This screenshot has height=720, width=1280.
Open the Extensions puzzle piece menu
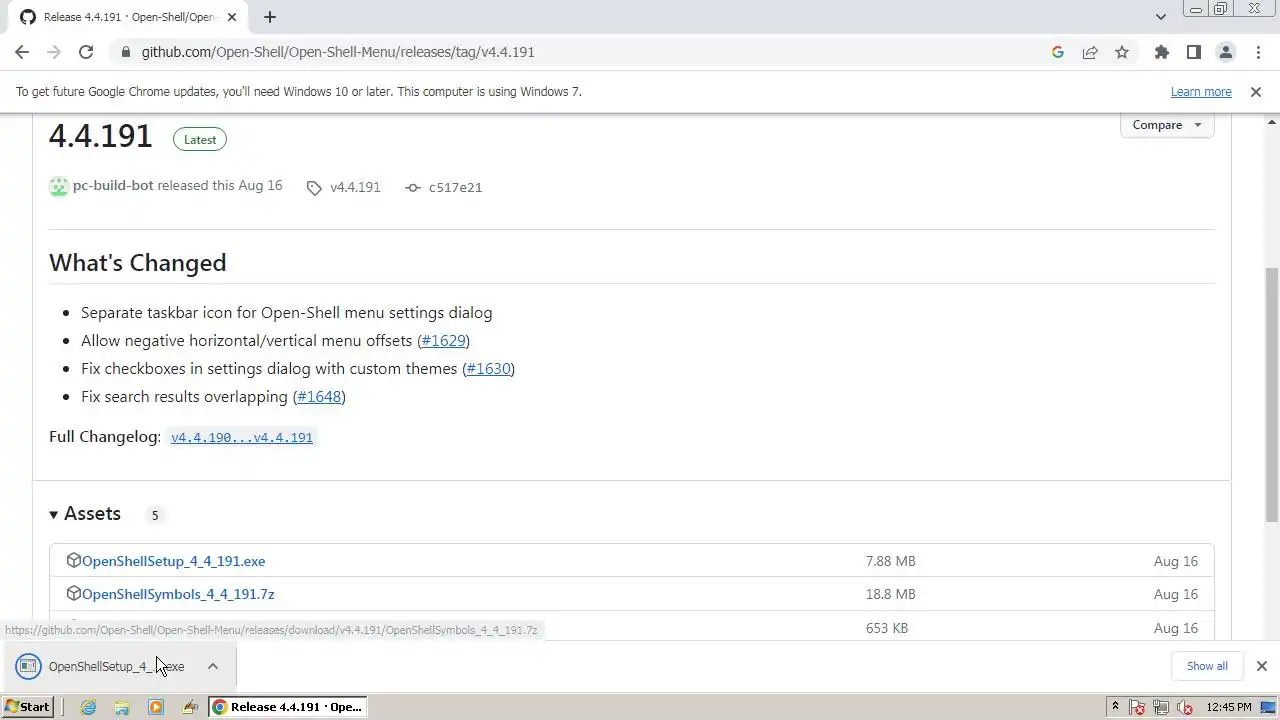tap(1161, 52)
